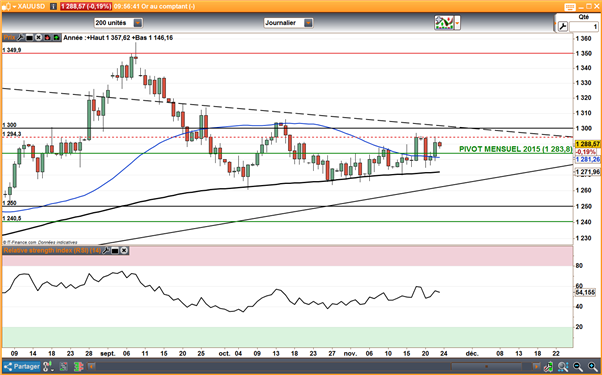This screenshot has width=602, height=375.
Task: Minimize the Prix panel with black rectangle icon
Action: (x=30, y=38)
